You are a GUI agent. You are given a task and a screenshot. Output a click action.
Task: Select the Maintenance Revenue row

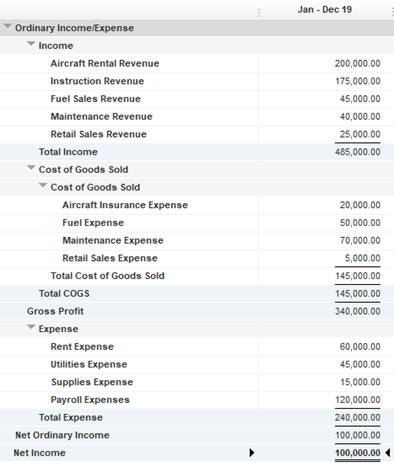(197, 116)
